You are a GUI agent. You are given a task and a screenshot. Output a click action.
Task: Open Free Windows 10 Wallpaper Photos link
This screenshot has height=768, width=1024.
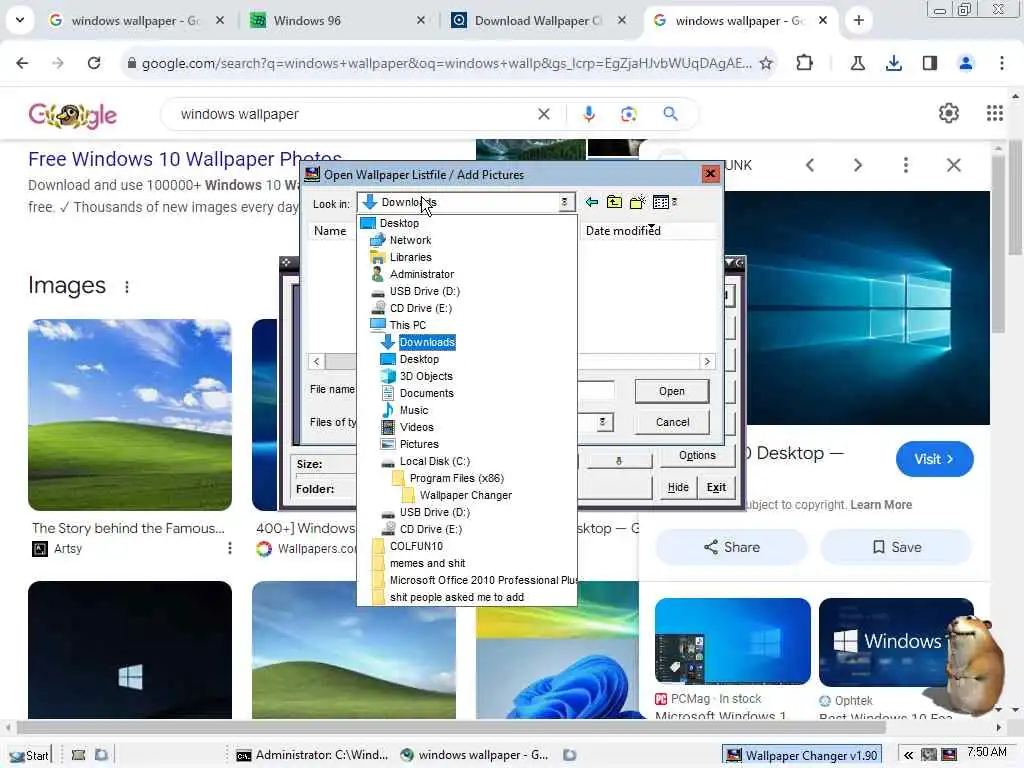[x=185, y=159]
